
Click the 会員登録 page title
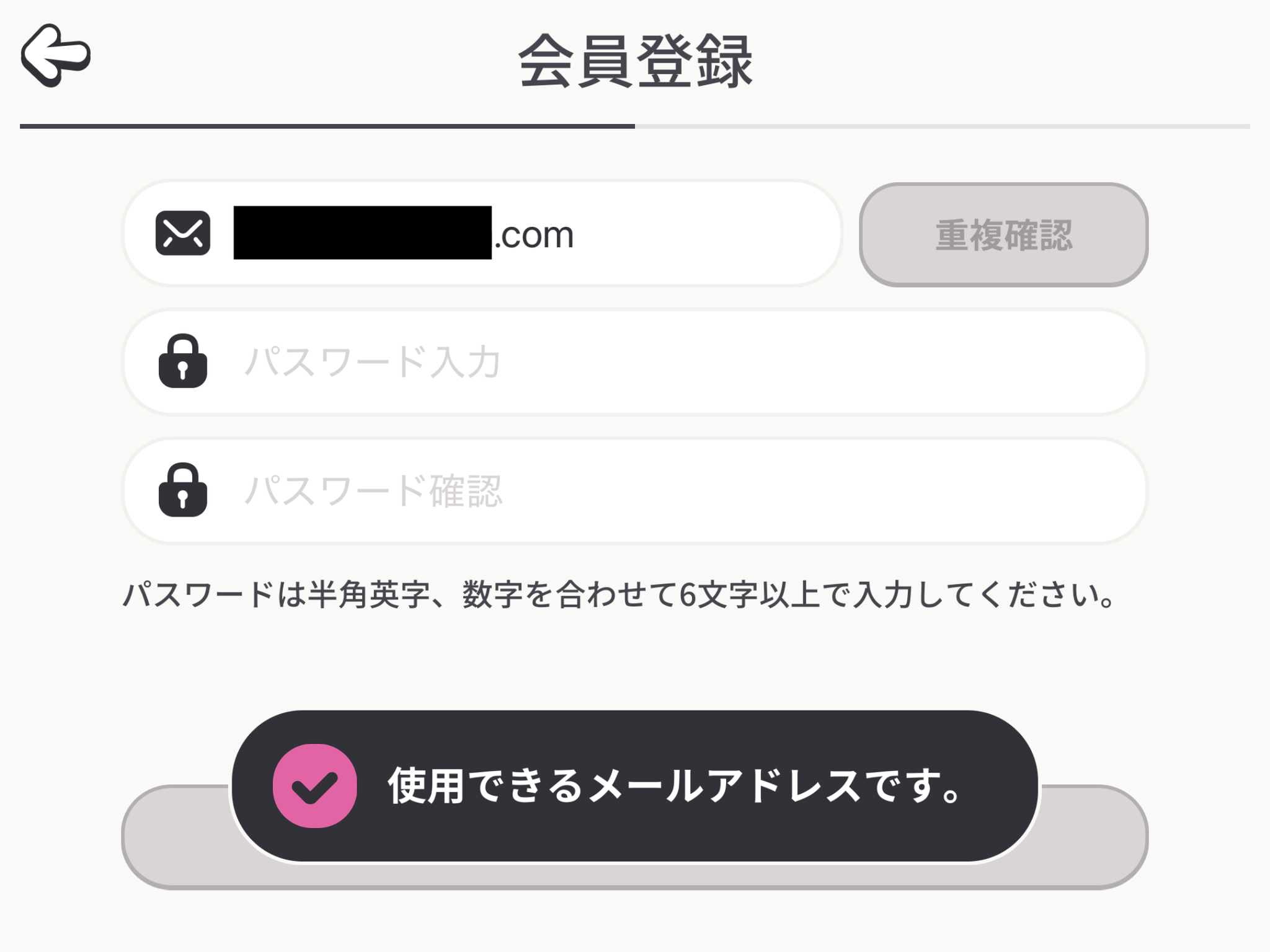click(635, 61)
